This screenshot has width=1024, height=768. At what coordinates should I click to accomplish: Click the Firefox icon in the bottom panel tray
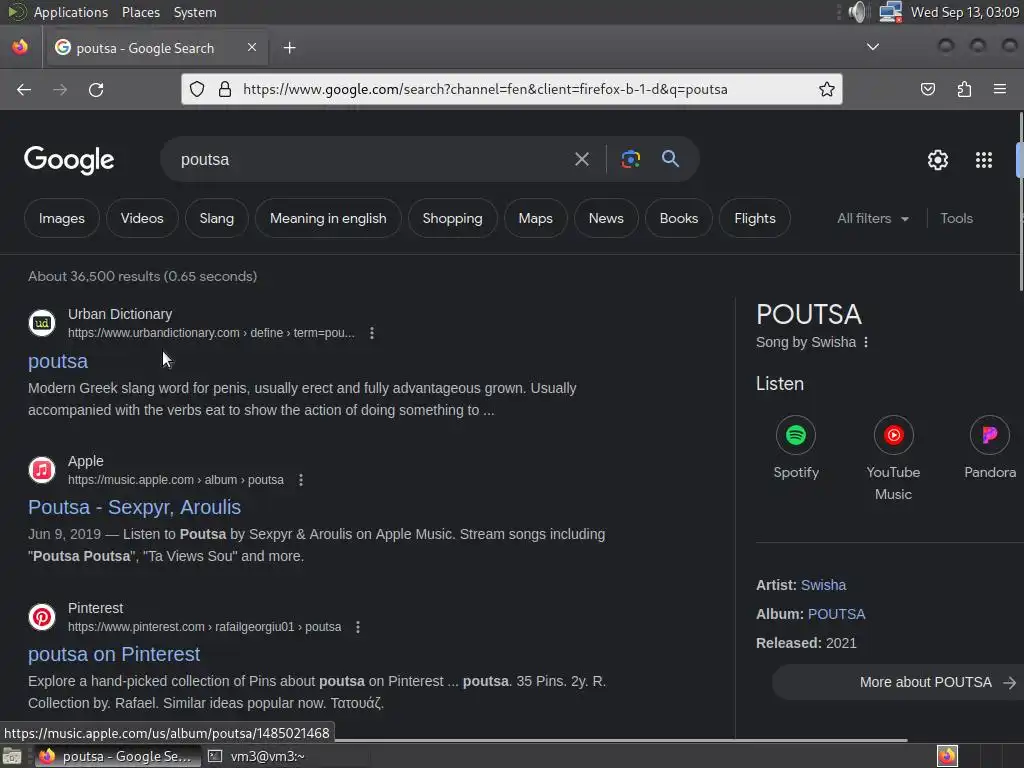coord(947,756)
